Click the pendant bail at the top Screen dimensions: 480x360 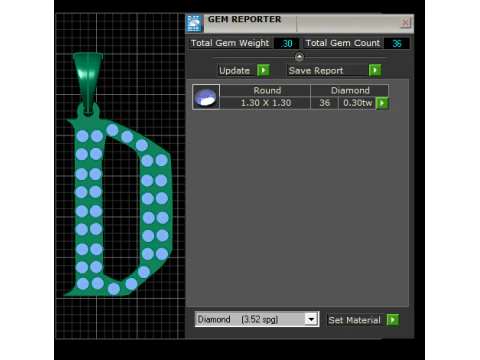(88, 82)
